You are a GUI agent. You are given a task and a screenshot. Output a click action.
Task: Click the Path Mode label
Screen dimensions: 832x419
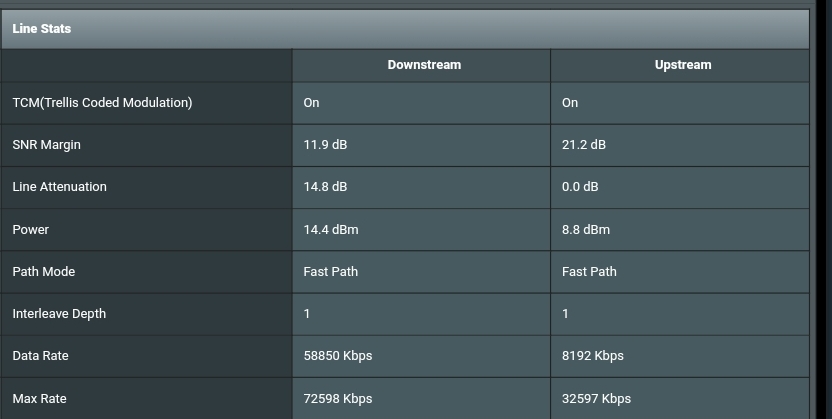point(44,272)
